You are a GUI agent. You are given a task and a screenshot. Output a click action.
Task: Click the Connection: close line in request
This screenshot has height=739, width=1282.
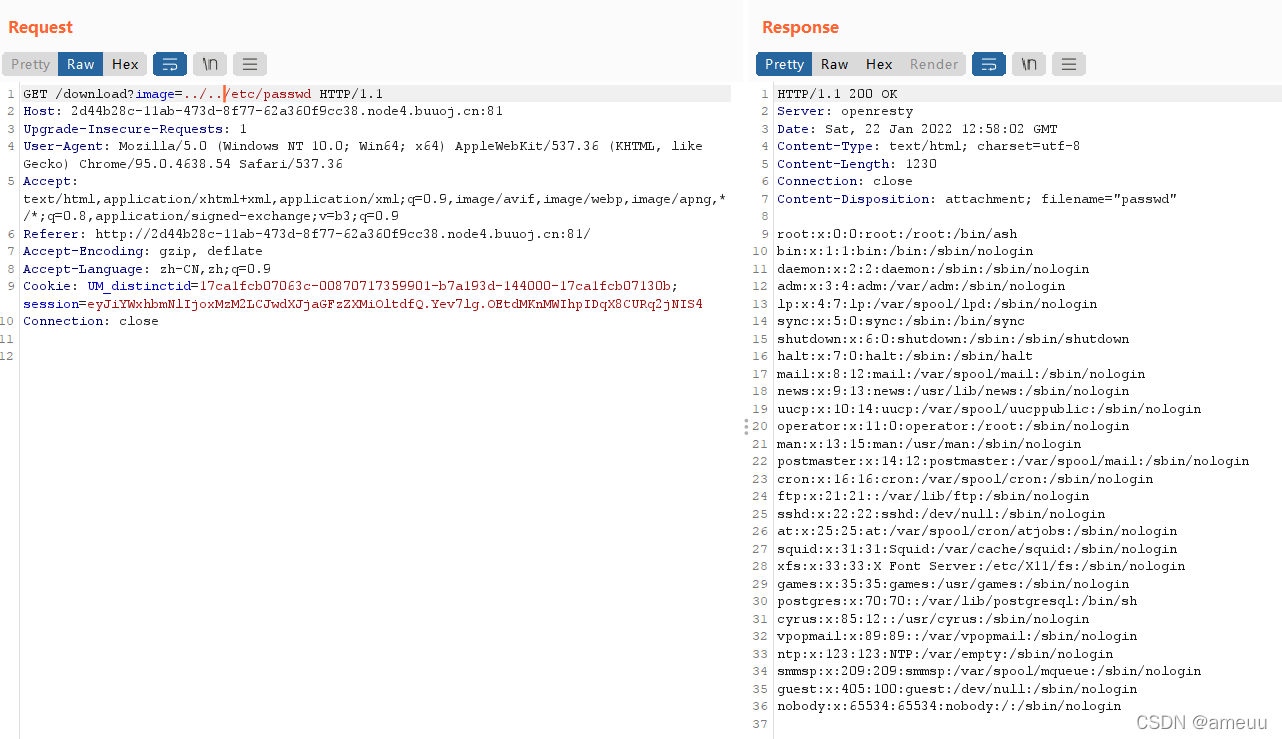(x=91, y=321)
